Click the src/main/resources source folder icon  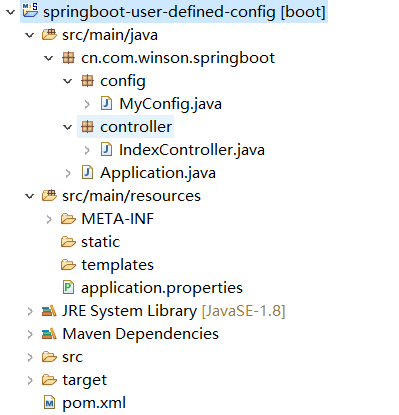pyautogui.click(x=49, y=195)
